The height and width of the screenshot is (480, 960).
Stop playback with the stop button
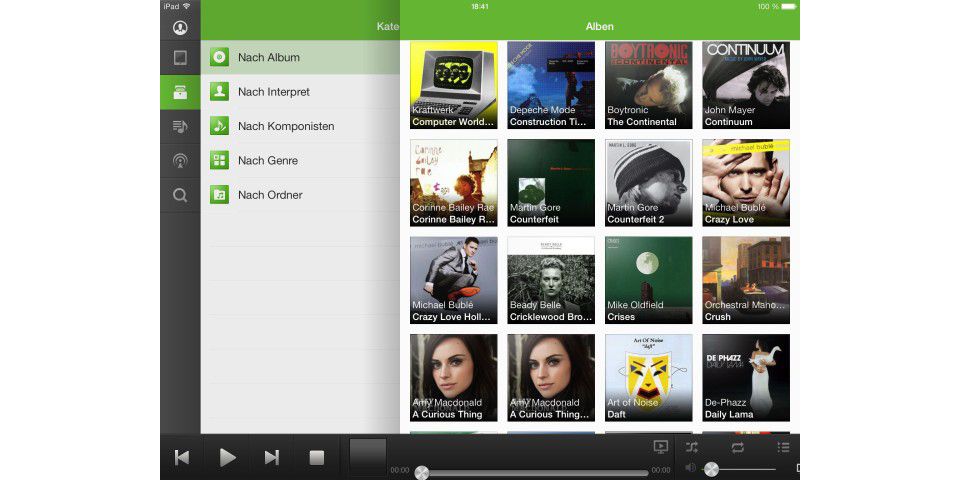(x=317, y=457)
